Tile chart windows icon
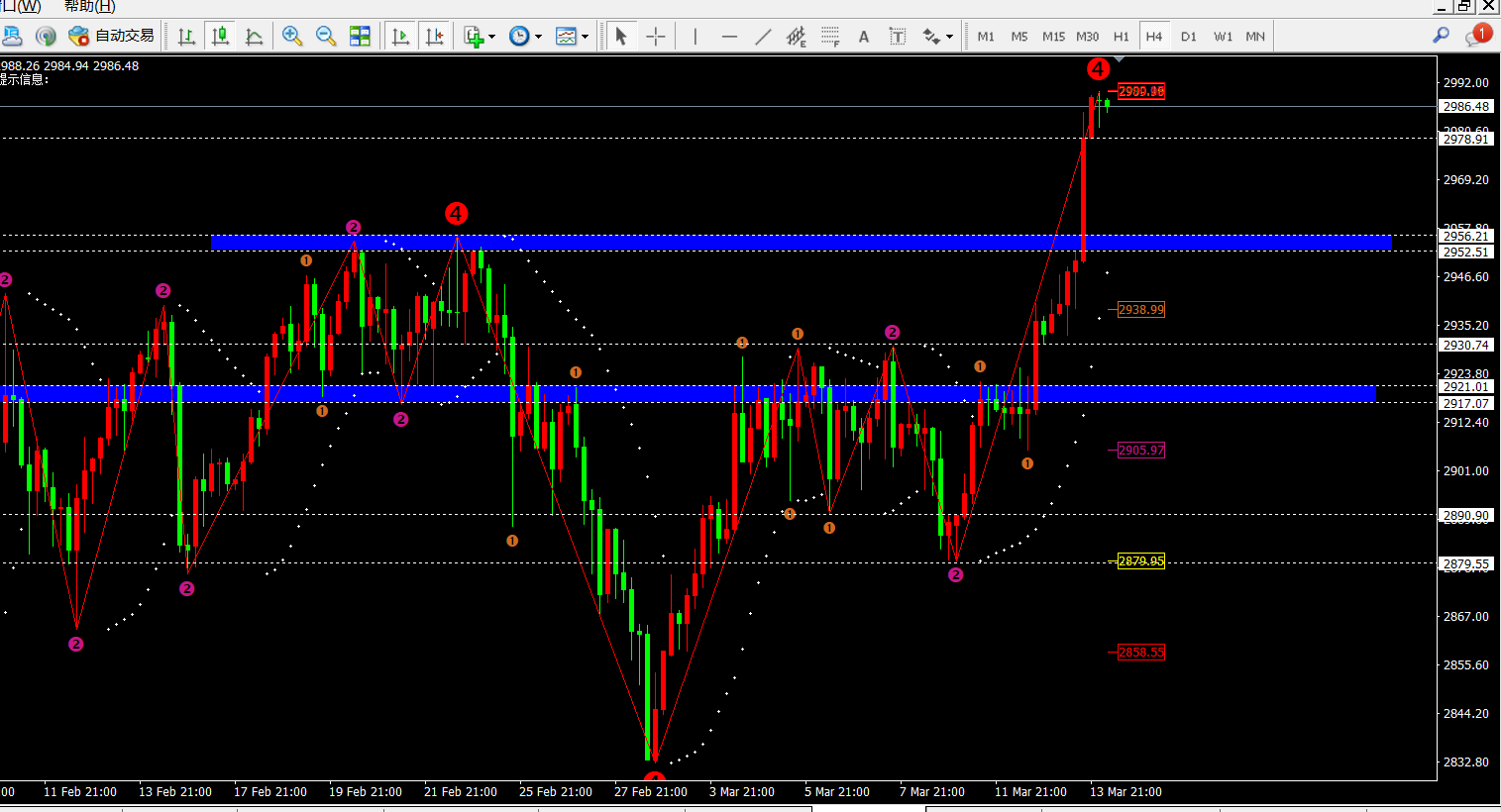The image size is (1501, 812). 360,37
